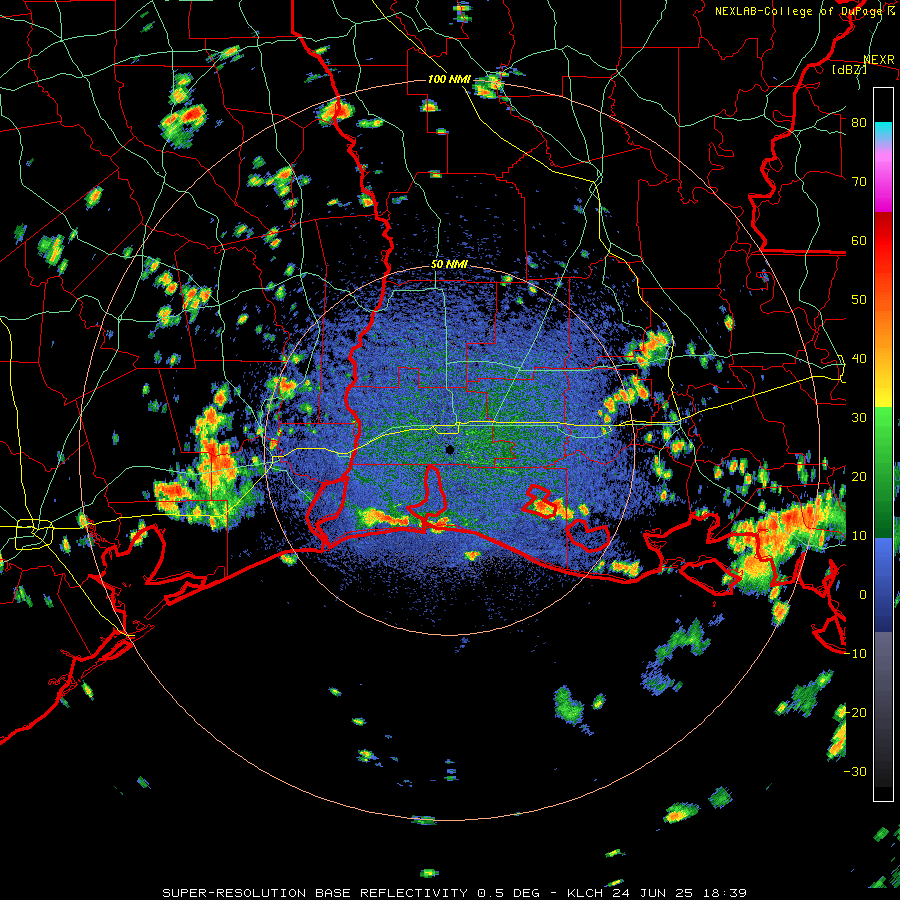Click the 50 value on the color scale
Viewport: 900px width, 900px height.
(x=859, y=300)
